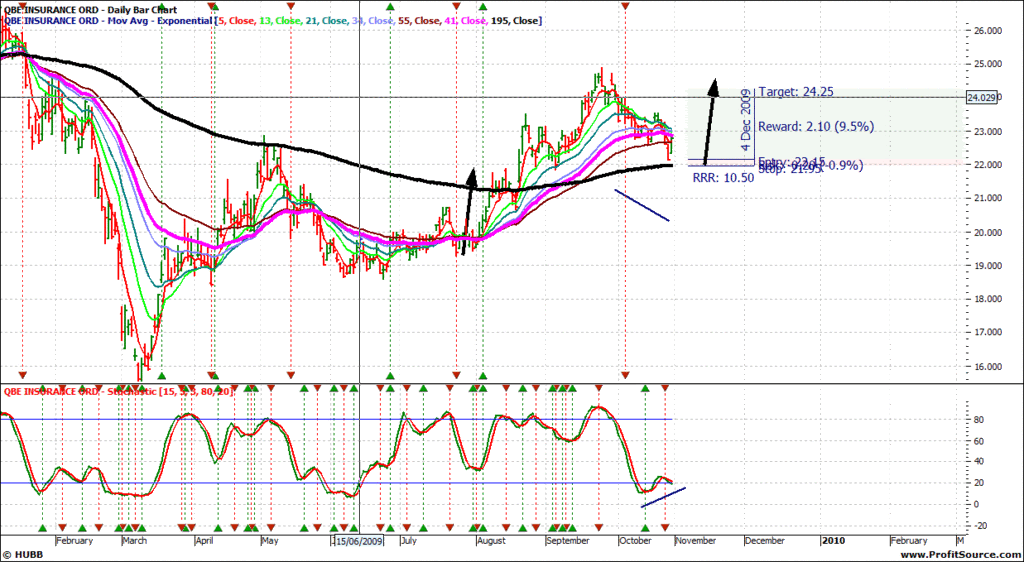Click the -20 level on the stochastic scale

[x=979, y=525]
